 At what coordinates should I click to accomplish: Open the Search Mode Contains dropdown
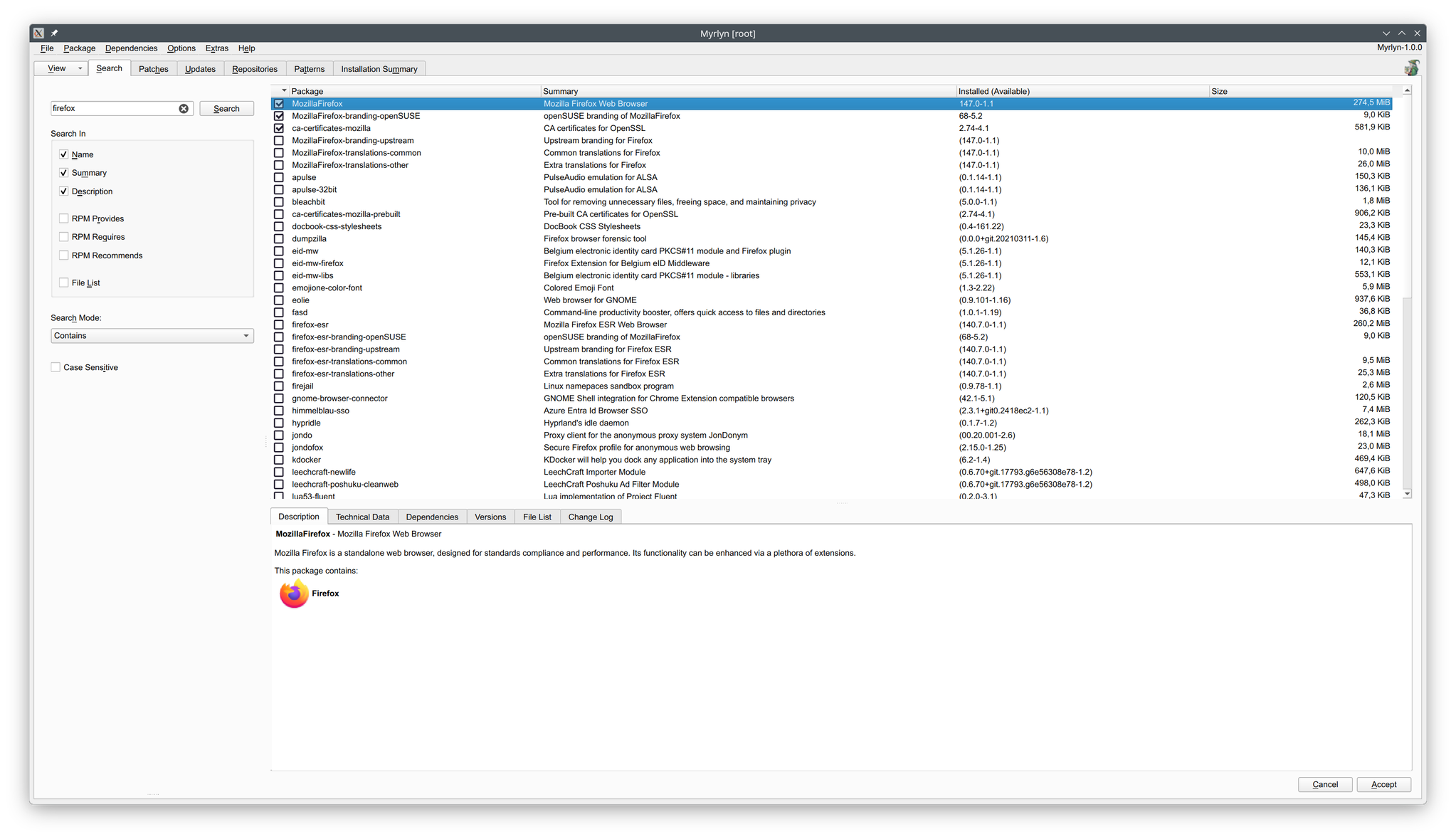(x=152, y=336)
